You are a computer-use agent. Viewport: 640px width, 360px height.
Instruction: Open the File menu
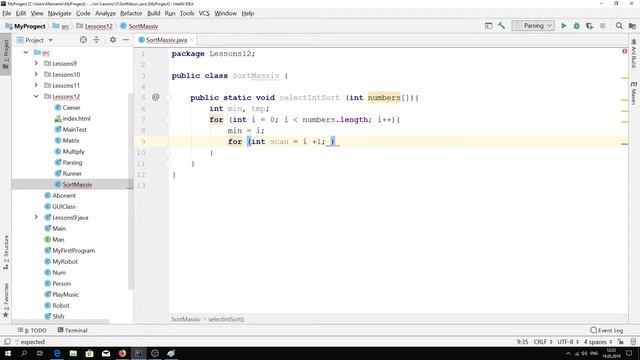[7, 13]
